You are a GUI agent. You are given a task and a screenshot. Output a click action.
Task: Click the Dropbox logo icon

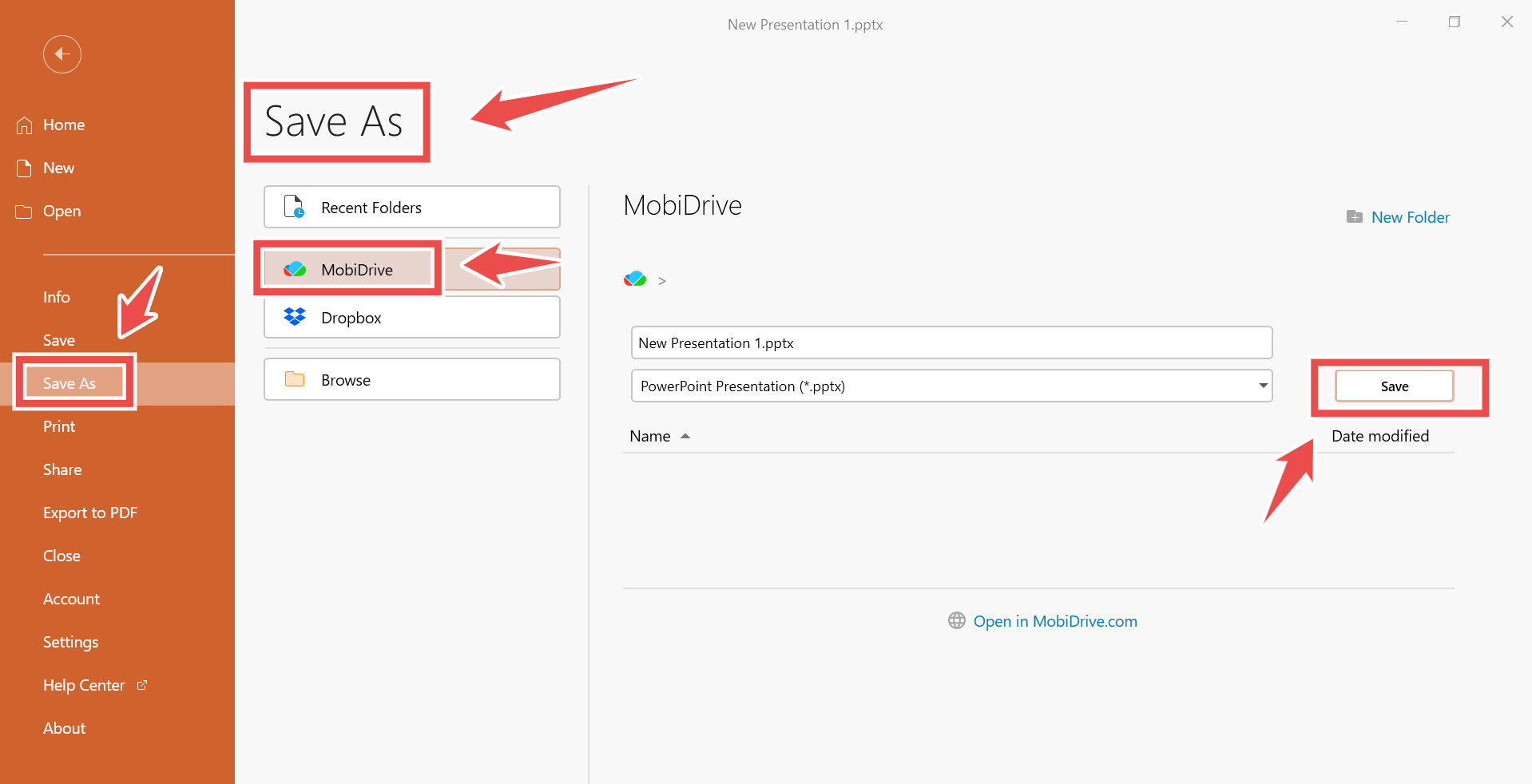(295, 318)
